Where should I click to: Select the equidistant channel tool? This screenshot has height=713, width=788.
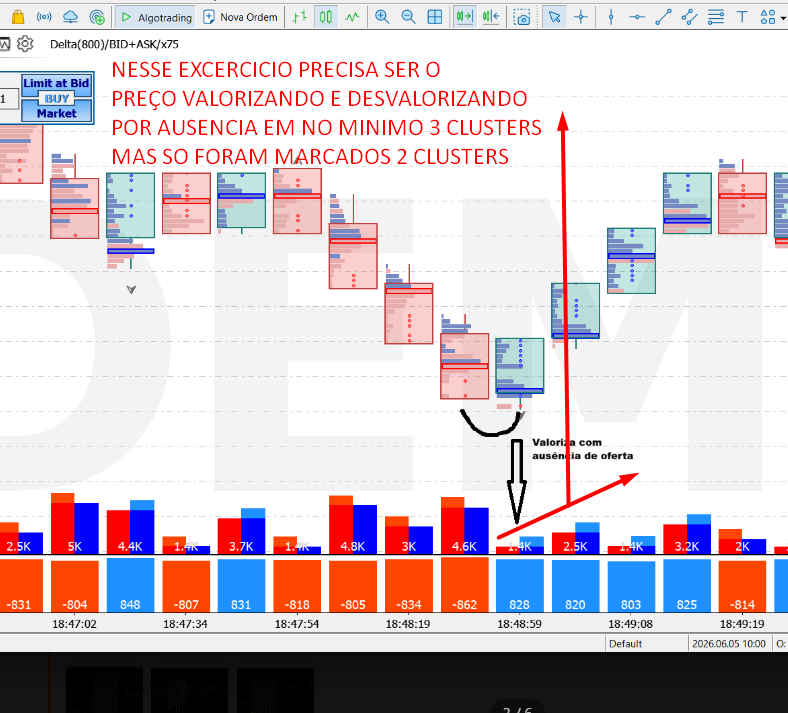pos(690,17)
